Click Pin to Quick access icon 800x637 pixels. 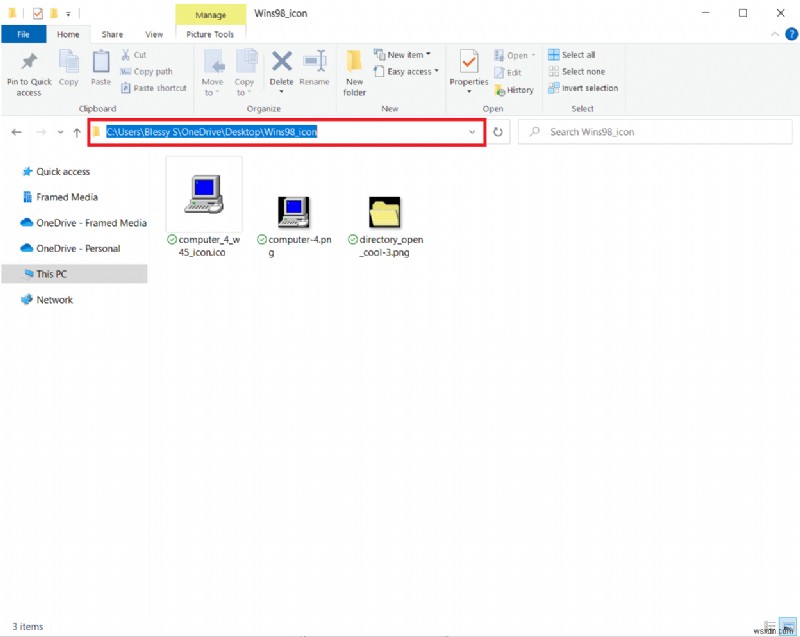tap(29, 62)
